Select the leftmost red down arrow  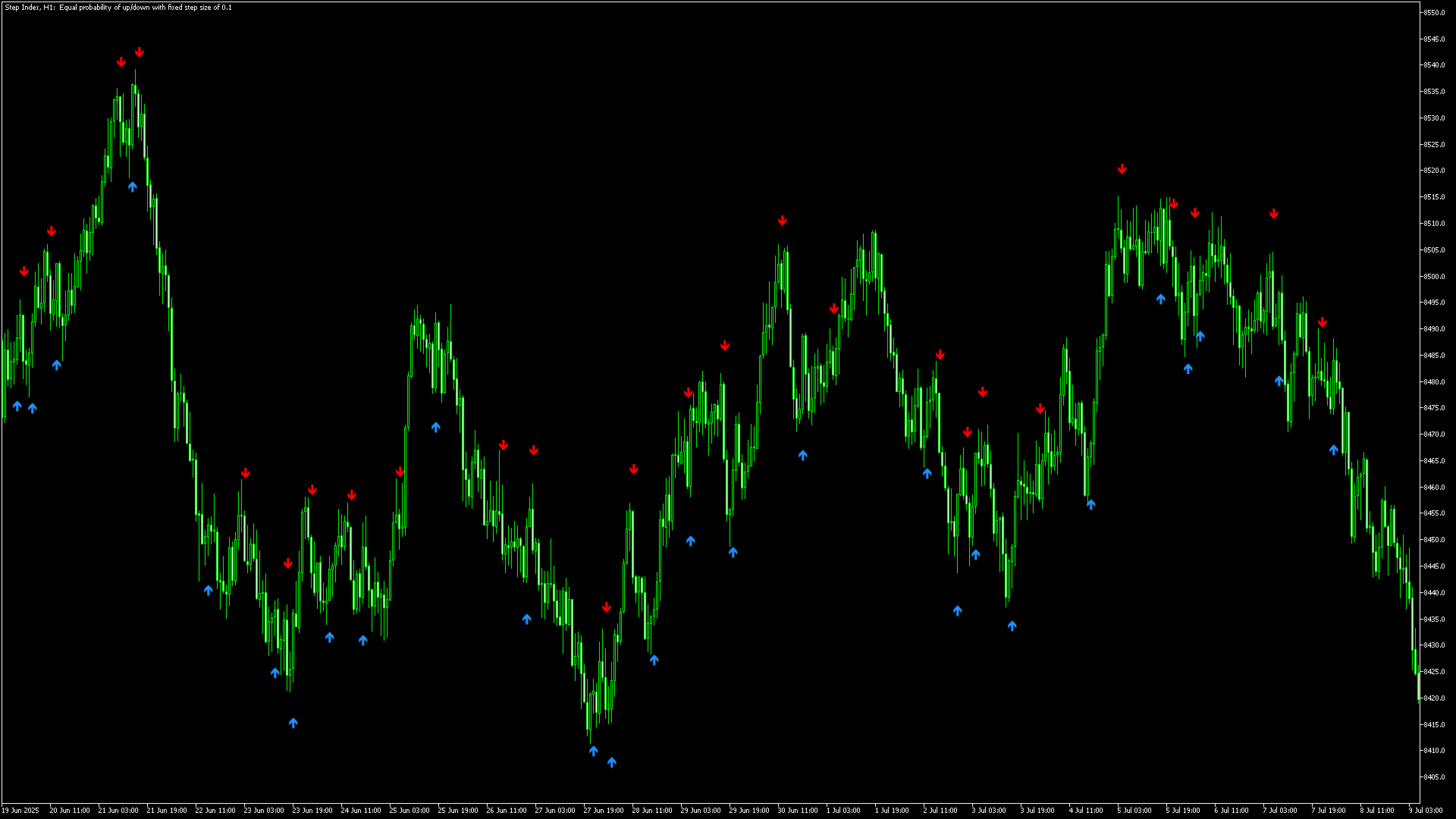(24, 271)
